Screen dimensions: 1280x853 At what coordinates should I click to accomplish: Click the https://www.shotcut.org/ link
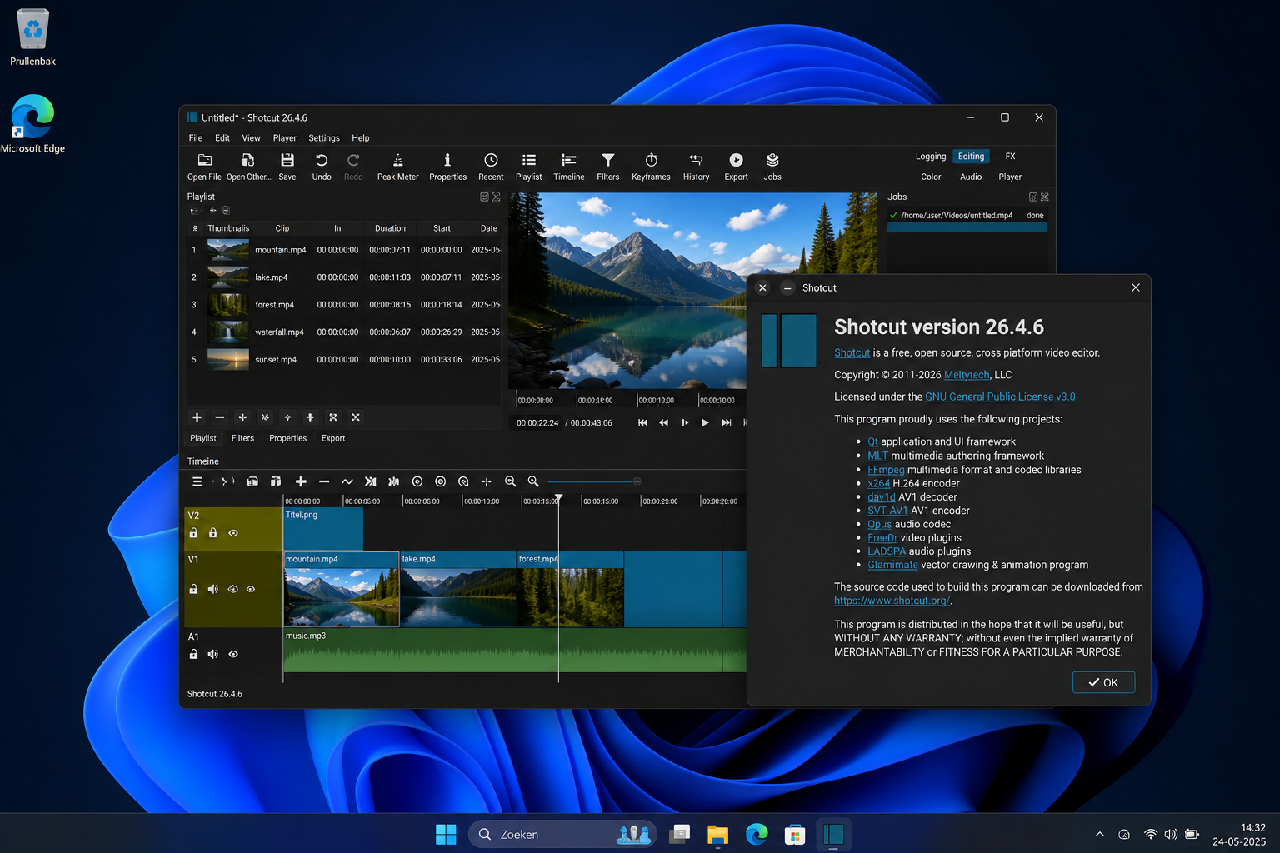click(892, 600)
